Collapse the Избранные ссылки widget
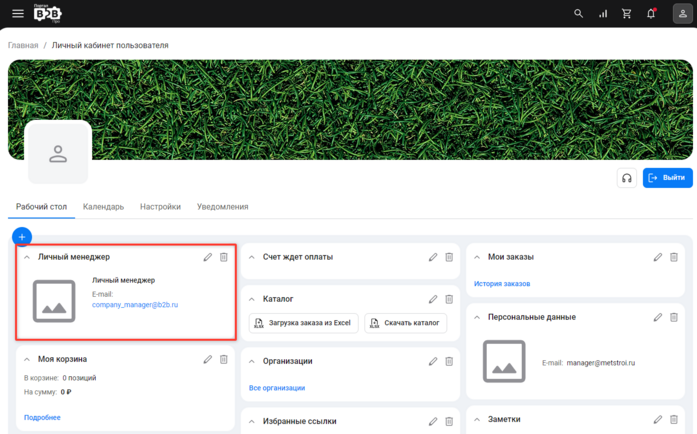Screen dimensions: 697x434 pyautogui.click(x=252, y=421)
